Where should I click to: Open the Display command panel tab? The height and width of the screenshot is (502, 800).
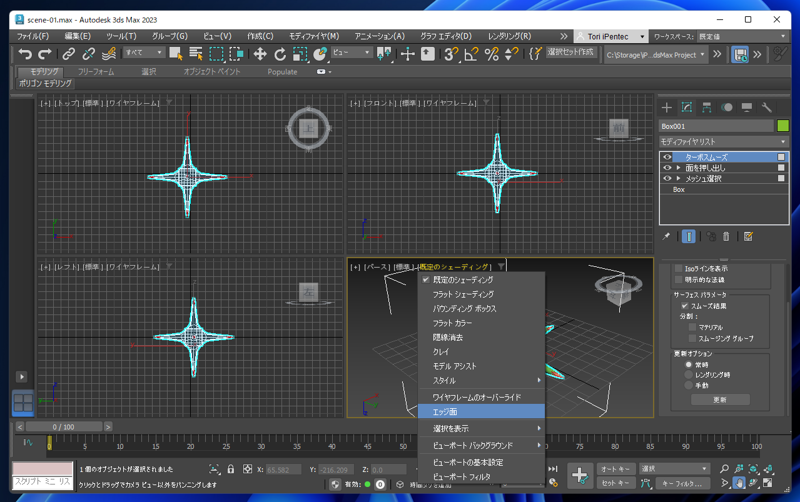click(x=747, y=107)
